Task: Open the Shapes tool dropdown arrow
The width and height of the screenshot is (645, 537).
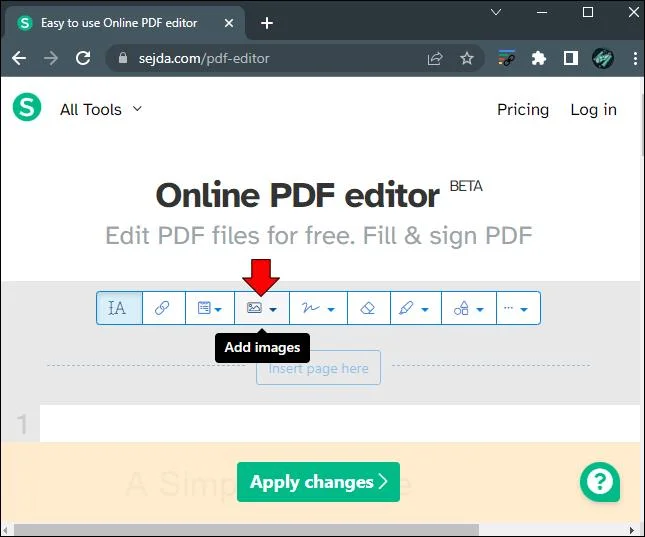Action: point(480,309)
